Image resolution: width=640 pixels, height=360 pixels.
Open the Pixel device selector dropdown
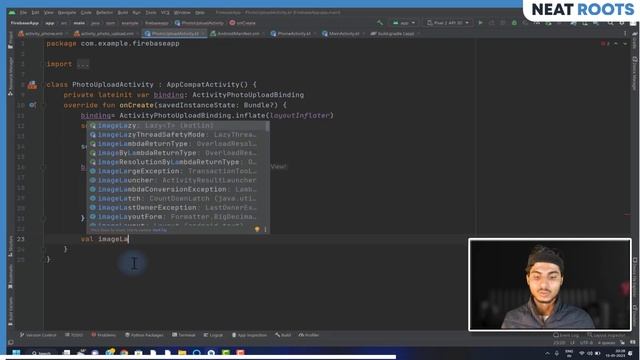point(447,23)
